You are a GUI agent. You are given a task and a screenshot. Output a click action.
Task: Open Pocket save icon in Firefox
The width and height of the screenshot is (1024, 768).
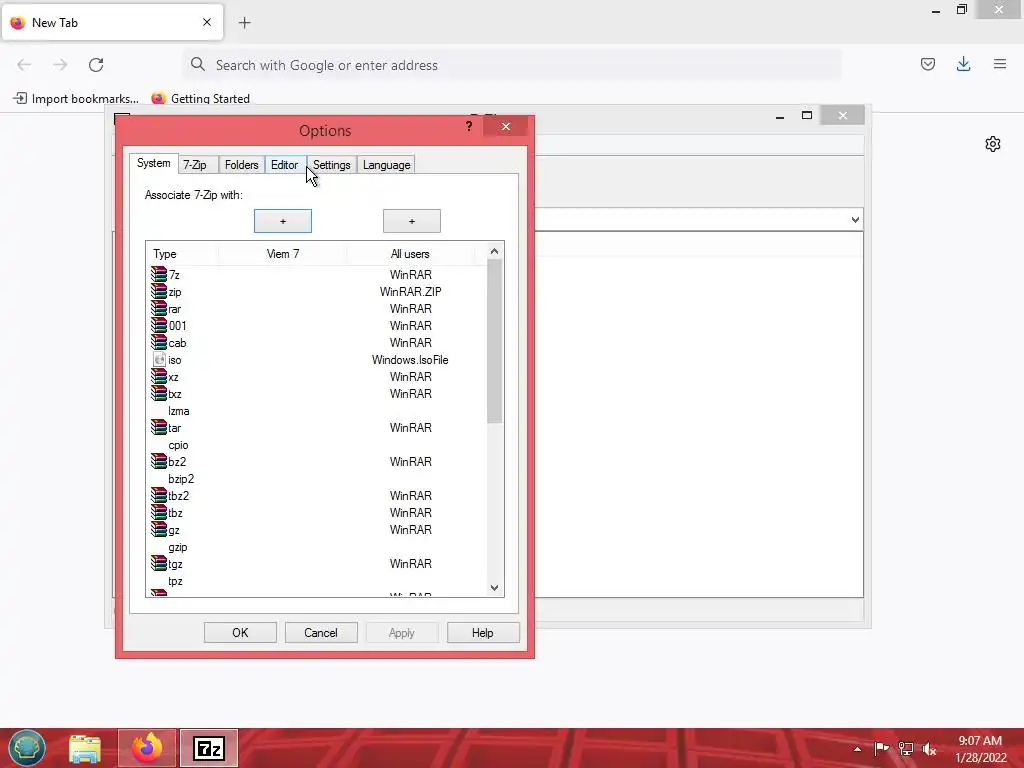pos(928,64)
